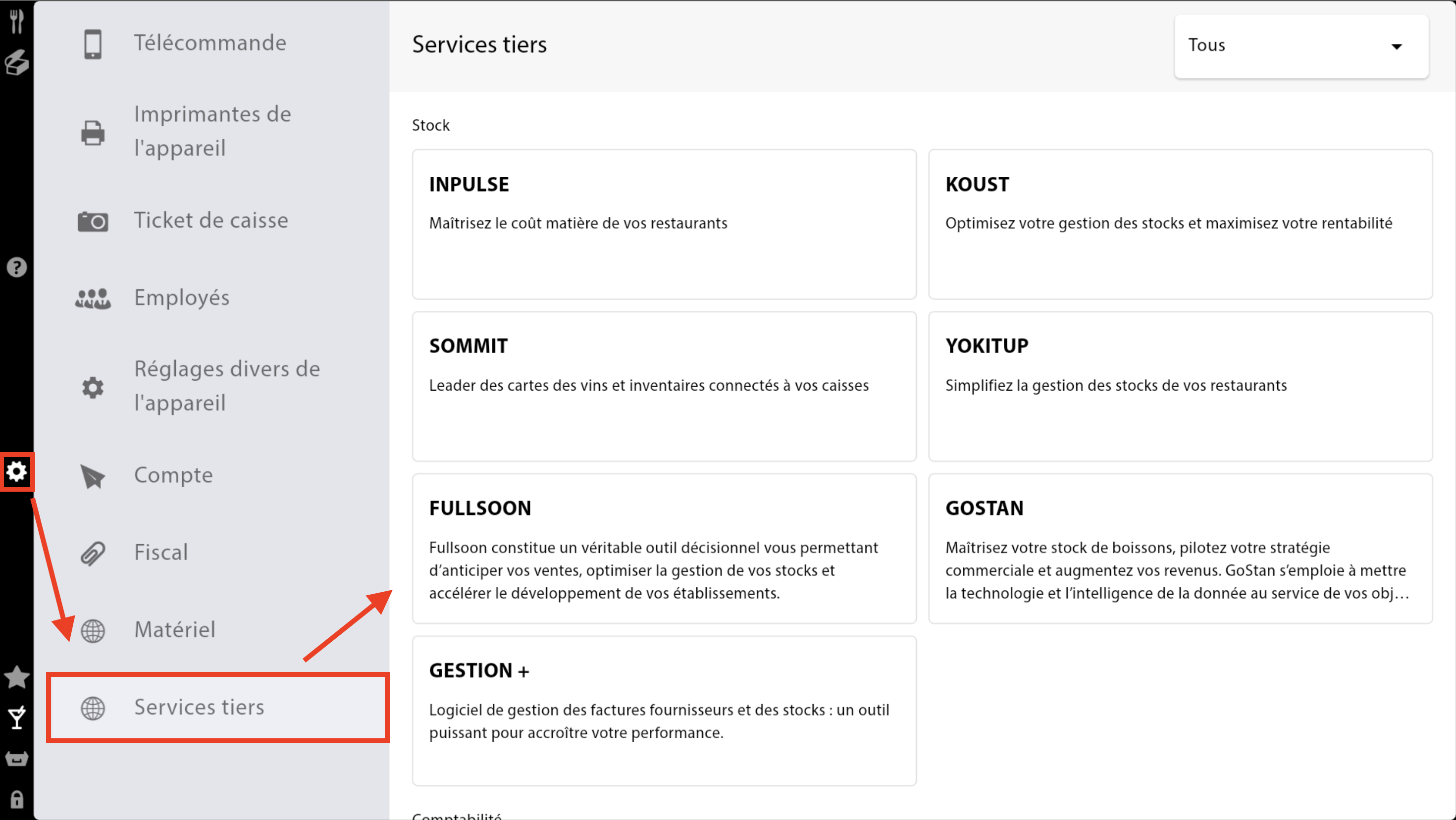Select Ticket de caisse menu entry
Screen dimensions: 1456x820
pyautogui.click(x=211, y=220)
